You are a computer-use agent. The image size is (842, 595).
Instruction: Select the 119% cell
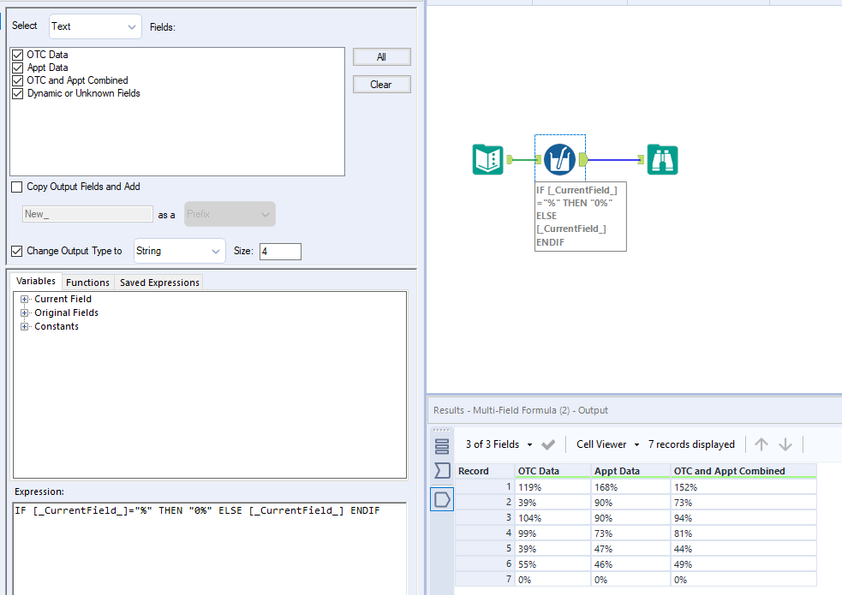[552, 487]
